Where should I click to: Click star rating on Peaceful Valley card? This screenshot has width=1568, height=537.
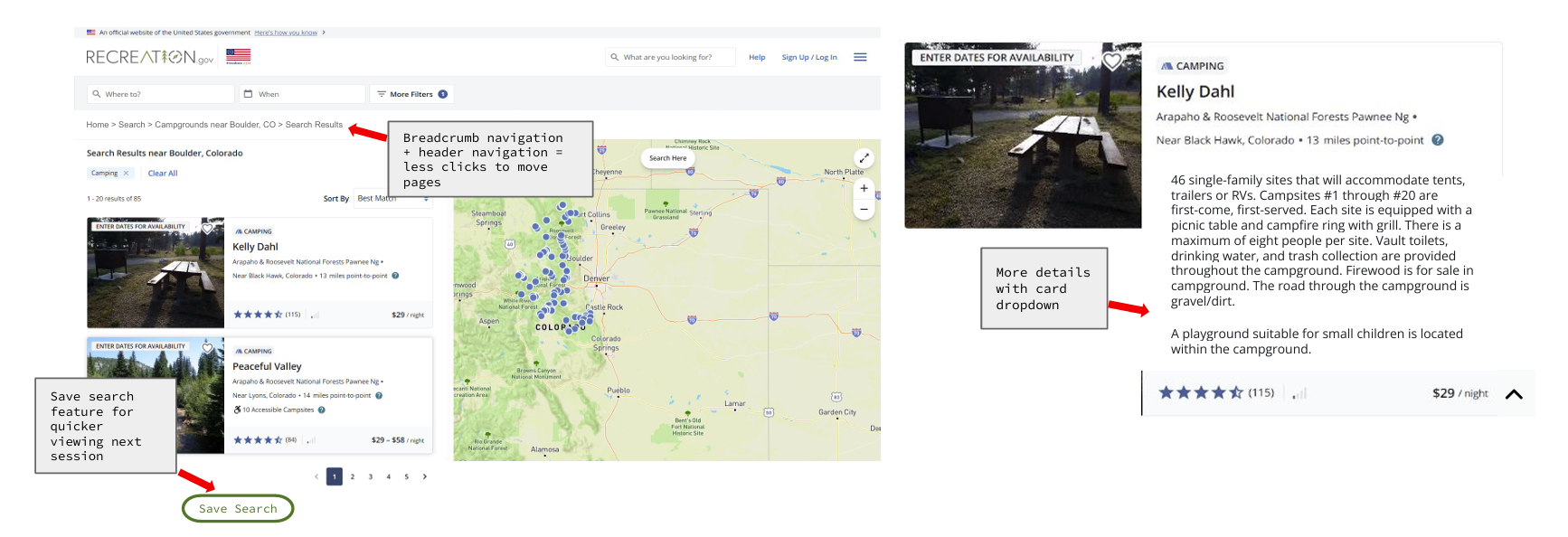(x=258, y=440)
